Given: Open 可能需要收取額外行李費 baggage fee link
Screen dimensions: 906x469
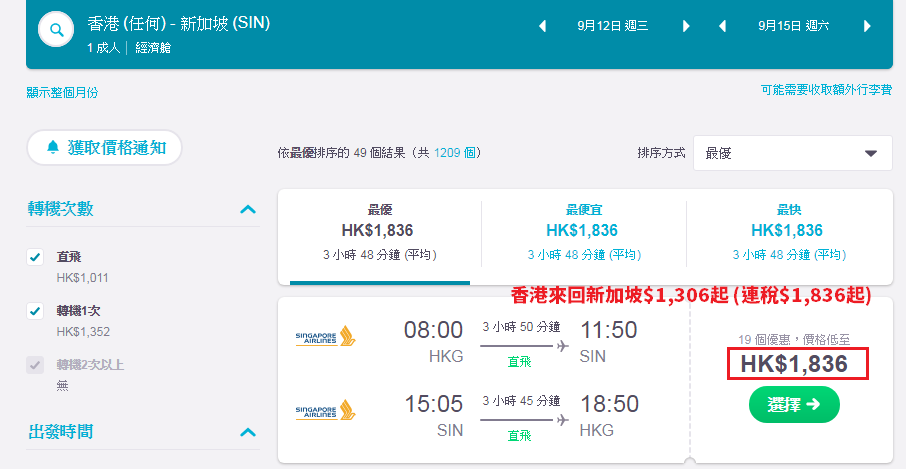Looking at the screenshot, I should coord(826,90).
